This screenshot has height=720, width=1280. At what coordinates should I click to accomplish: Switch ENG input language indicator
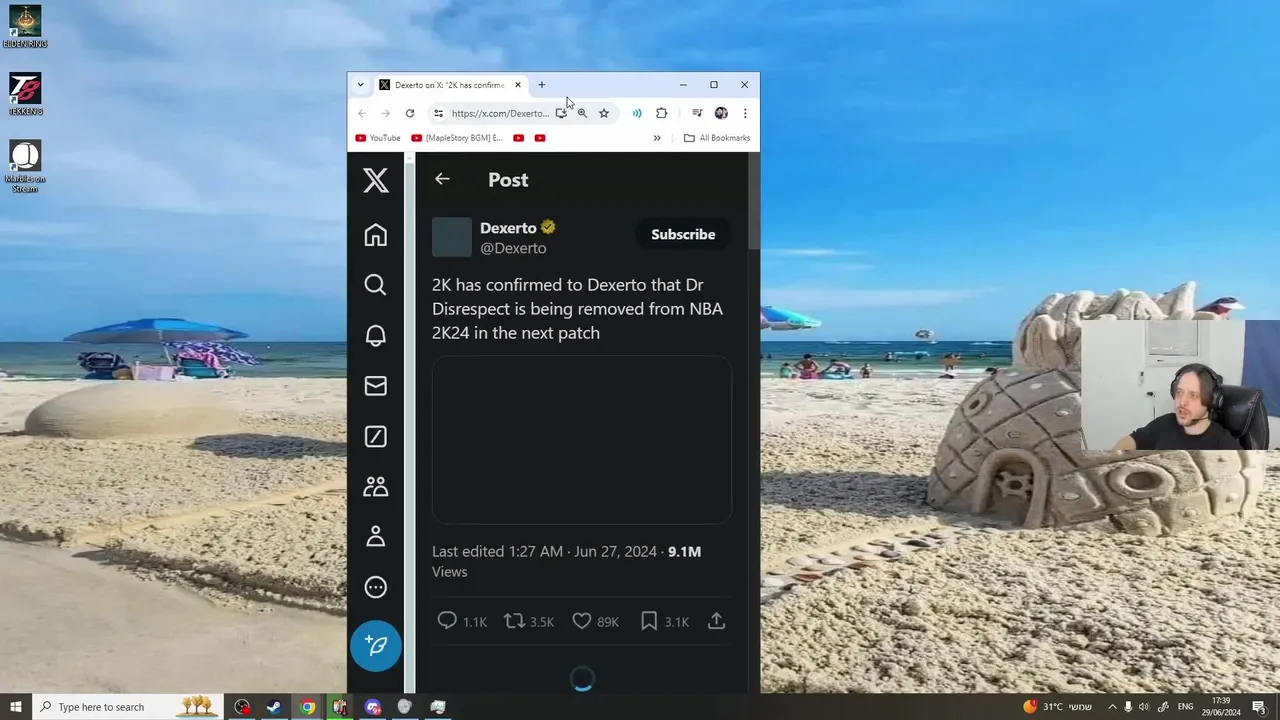1186,707
